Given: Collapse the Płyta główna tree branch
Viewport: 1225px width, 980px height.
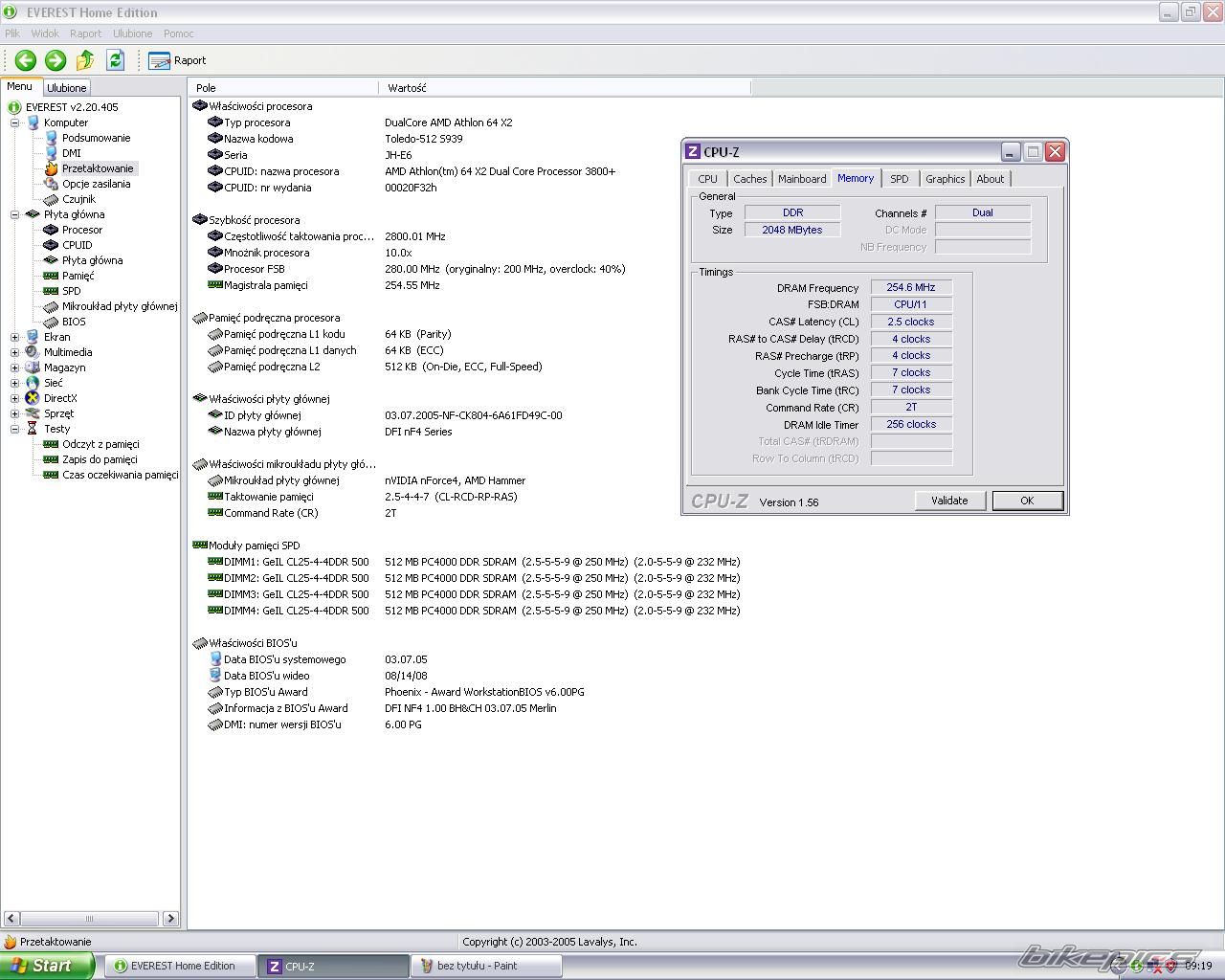Looking at the screenshot, I should pyautogui.click(x=14, y=214).
